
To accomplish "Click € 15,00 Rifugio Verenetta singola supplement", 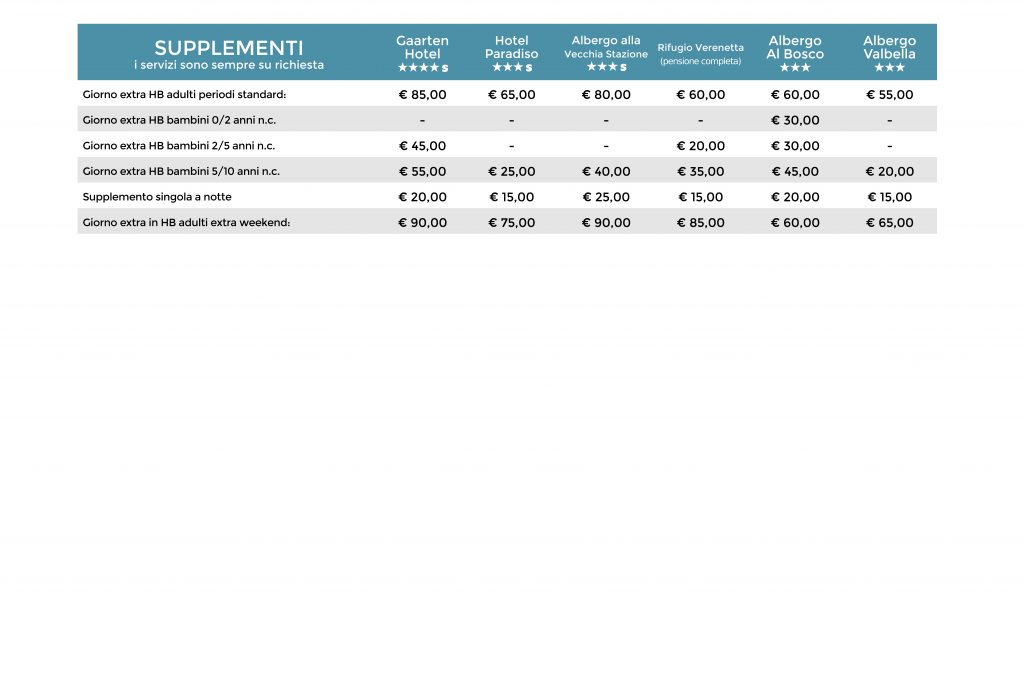I will (x=701, y=197).
